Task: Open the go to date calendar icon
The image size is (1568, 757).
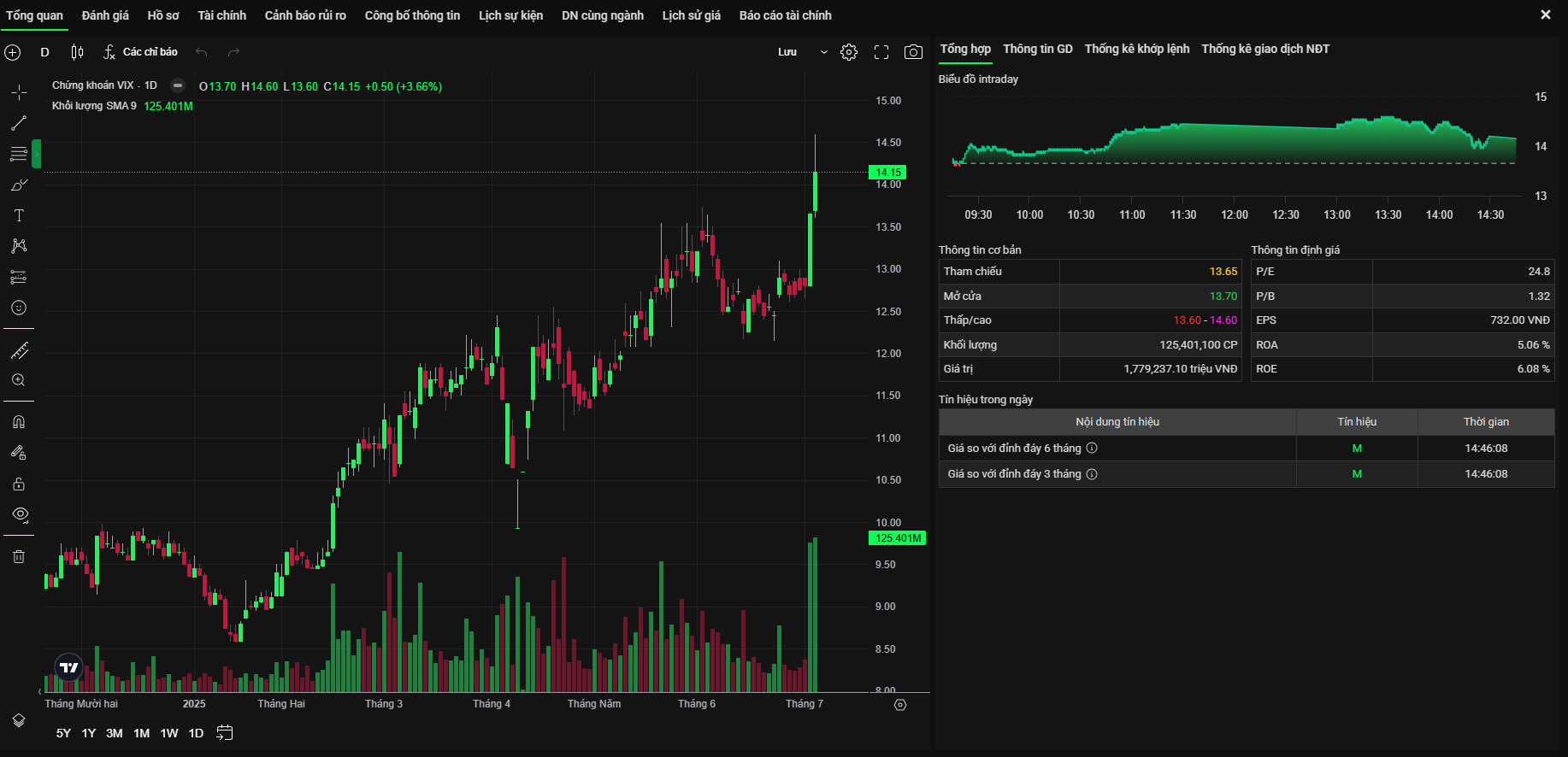Action: click(x=225, y=733)
